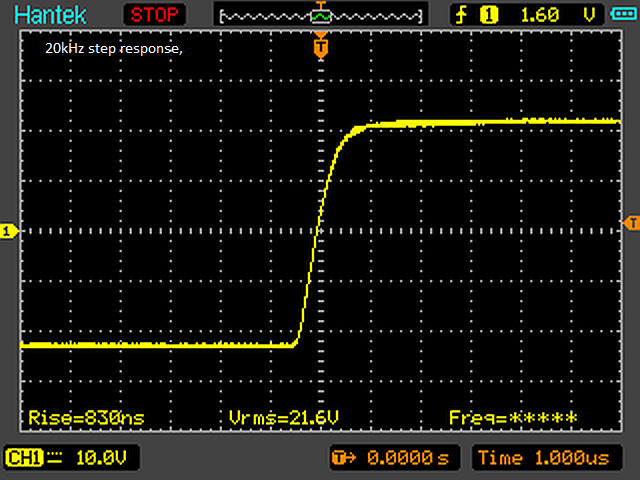Click the cyan USB connection status icon

tap(623, 14)
